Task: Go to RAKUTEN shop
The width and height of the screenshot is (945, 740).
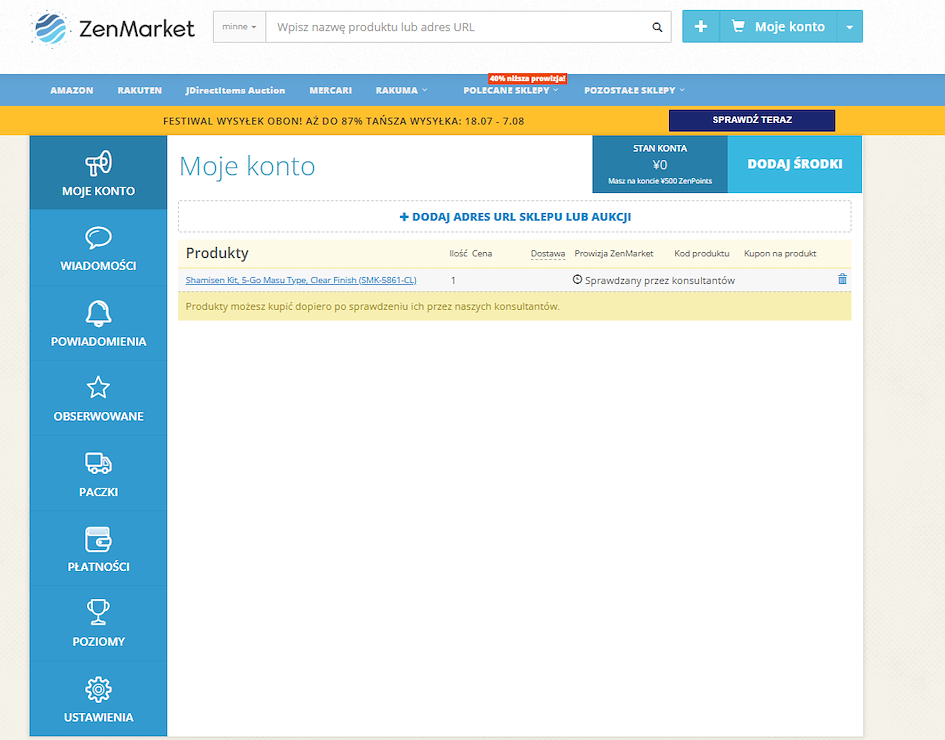Action: pos(140,90)
